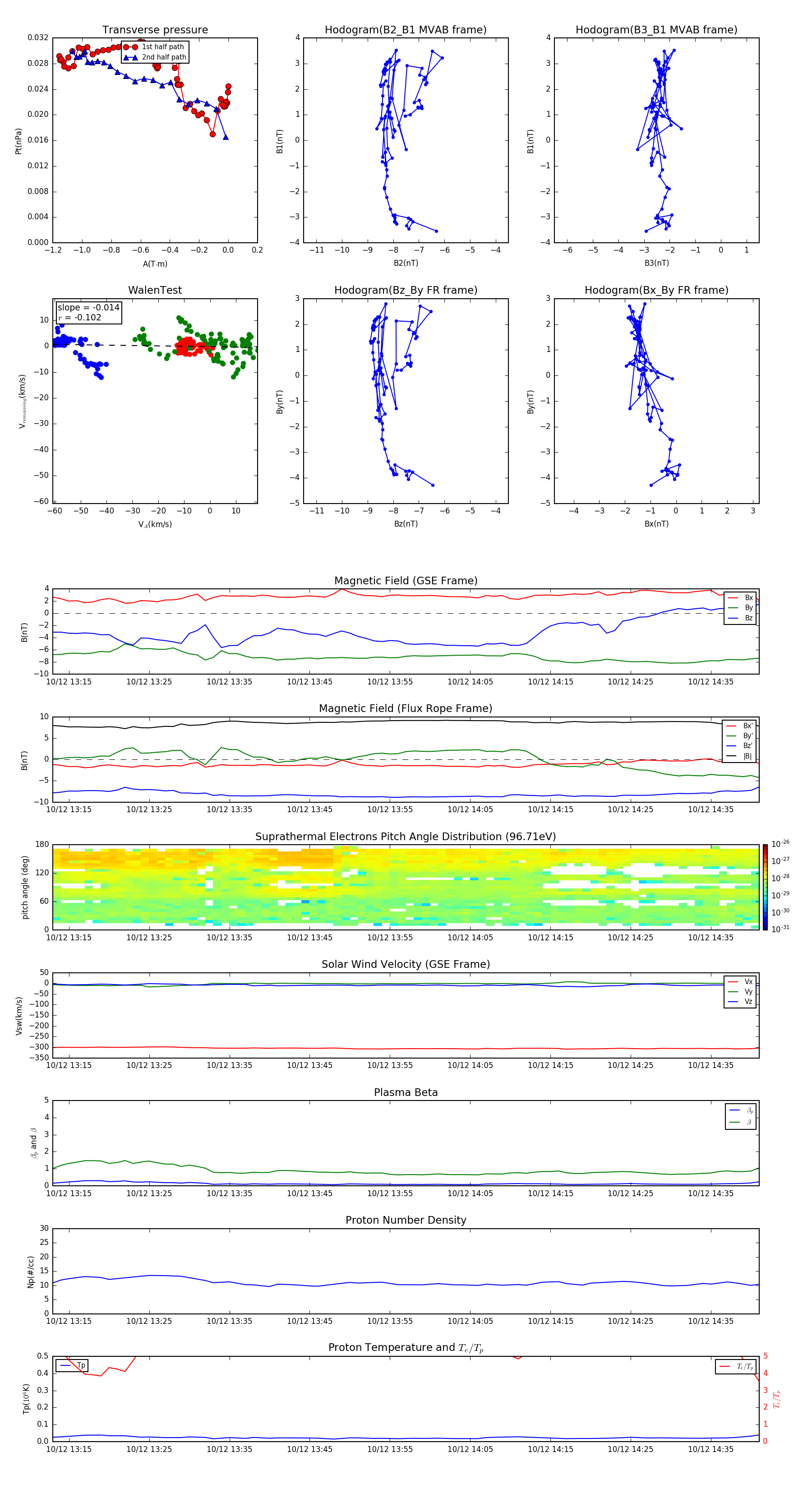This screenshot has width=812, height=1489.
Task: Click 'r = -0.102' annotation text
Action: [x=80, y=317]
